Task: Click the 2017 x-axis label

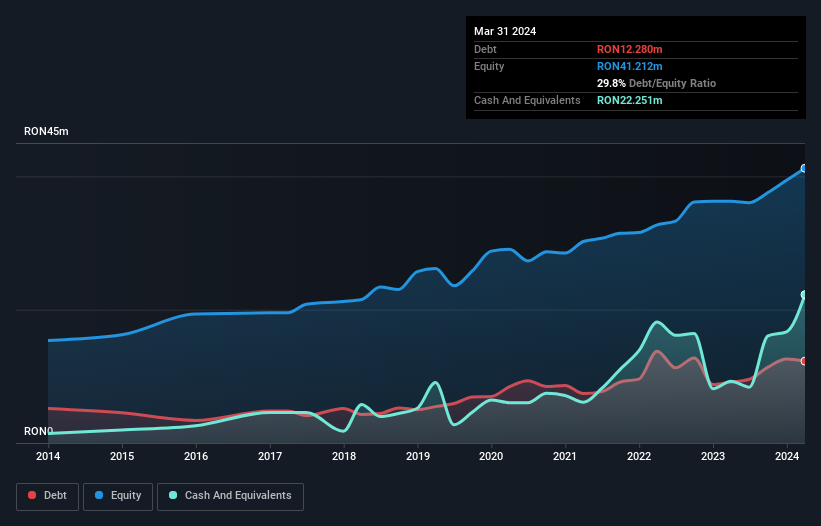Action: pos(270,456)
